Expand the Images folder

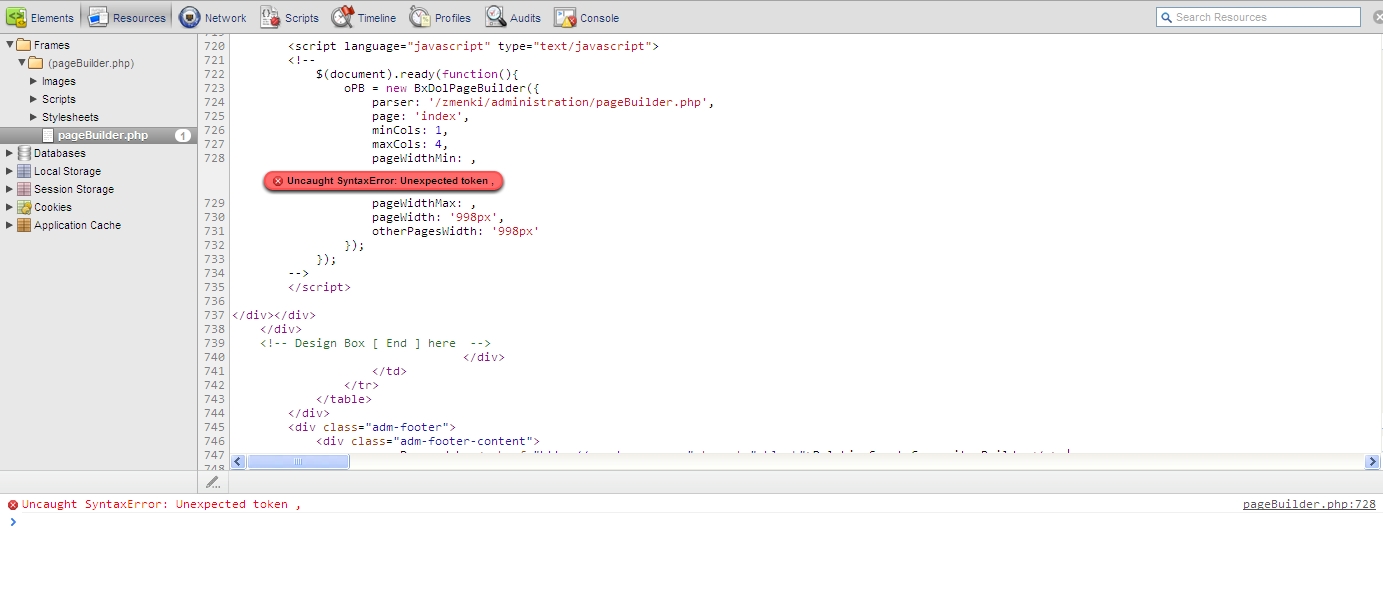point(34,81)
